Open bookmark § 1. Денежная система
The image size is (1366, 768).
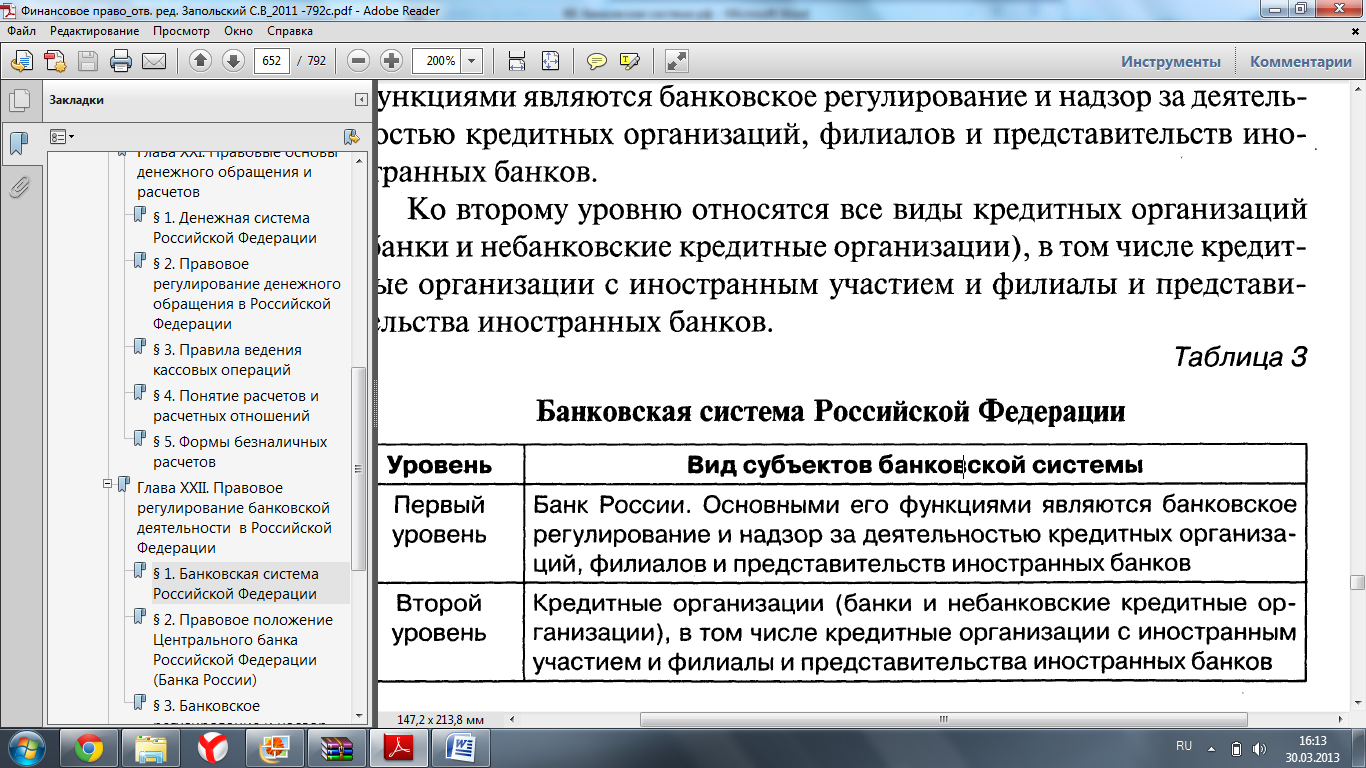[231, 228]
